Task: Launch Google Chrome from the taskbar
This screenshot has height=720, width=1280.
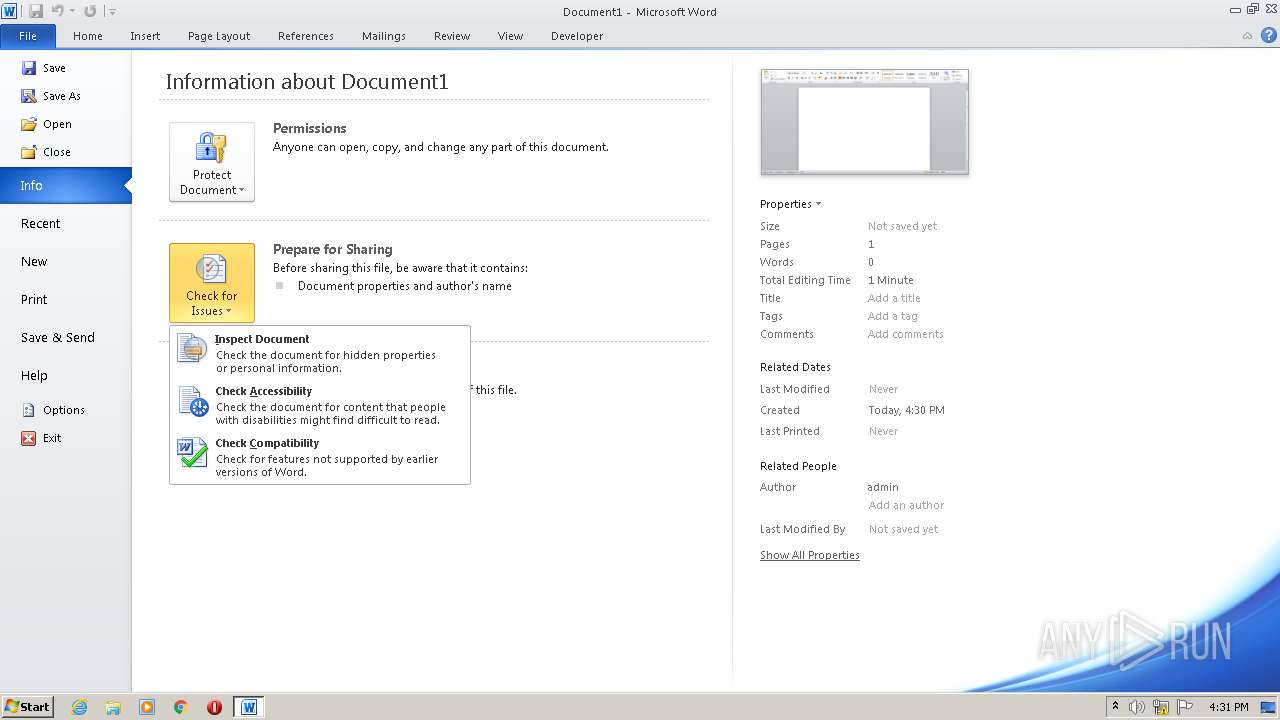Action: 181,707
